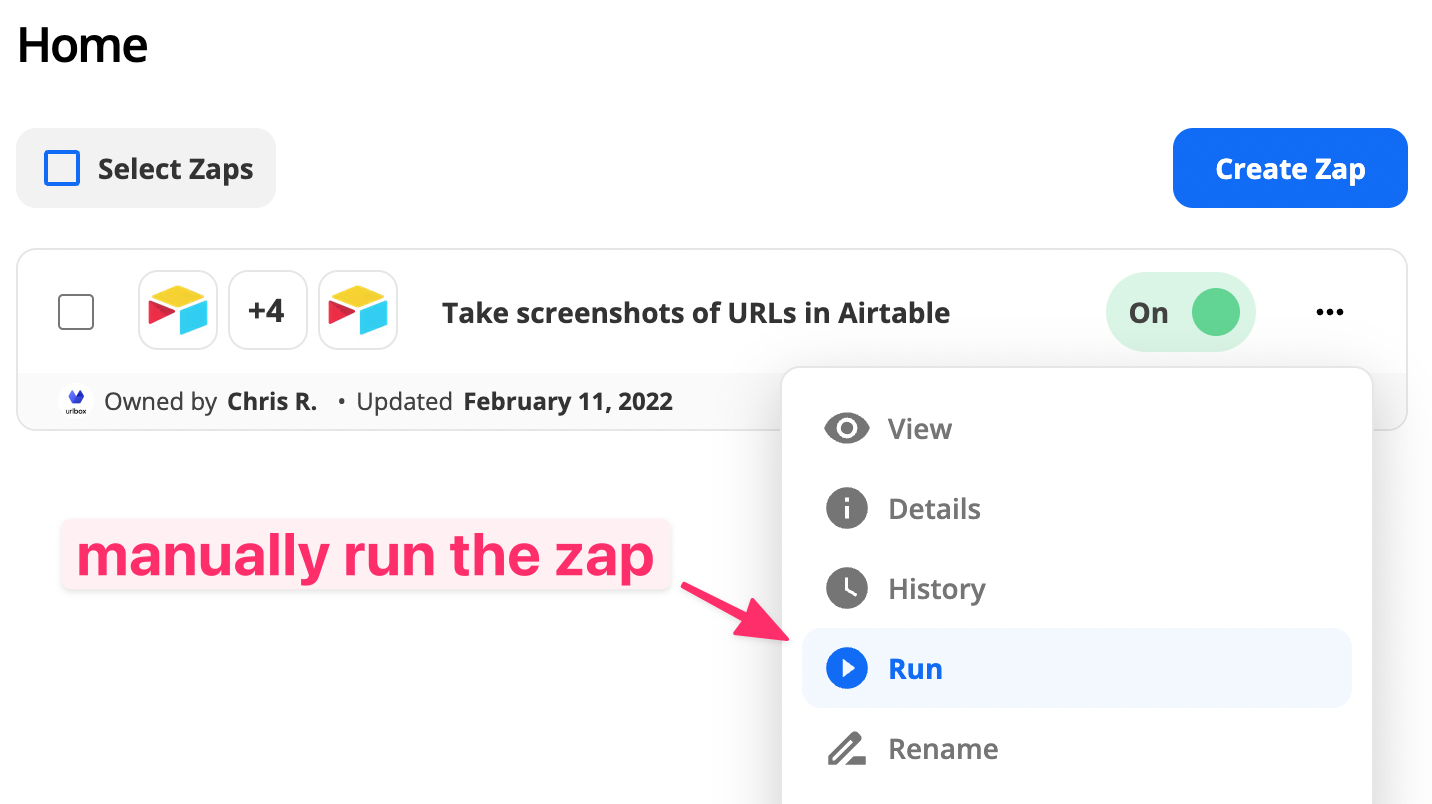This screenshot has width=1432, height=804.
Task: Expand the +4 hidden steps badge
Action: click(267, 310)
